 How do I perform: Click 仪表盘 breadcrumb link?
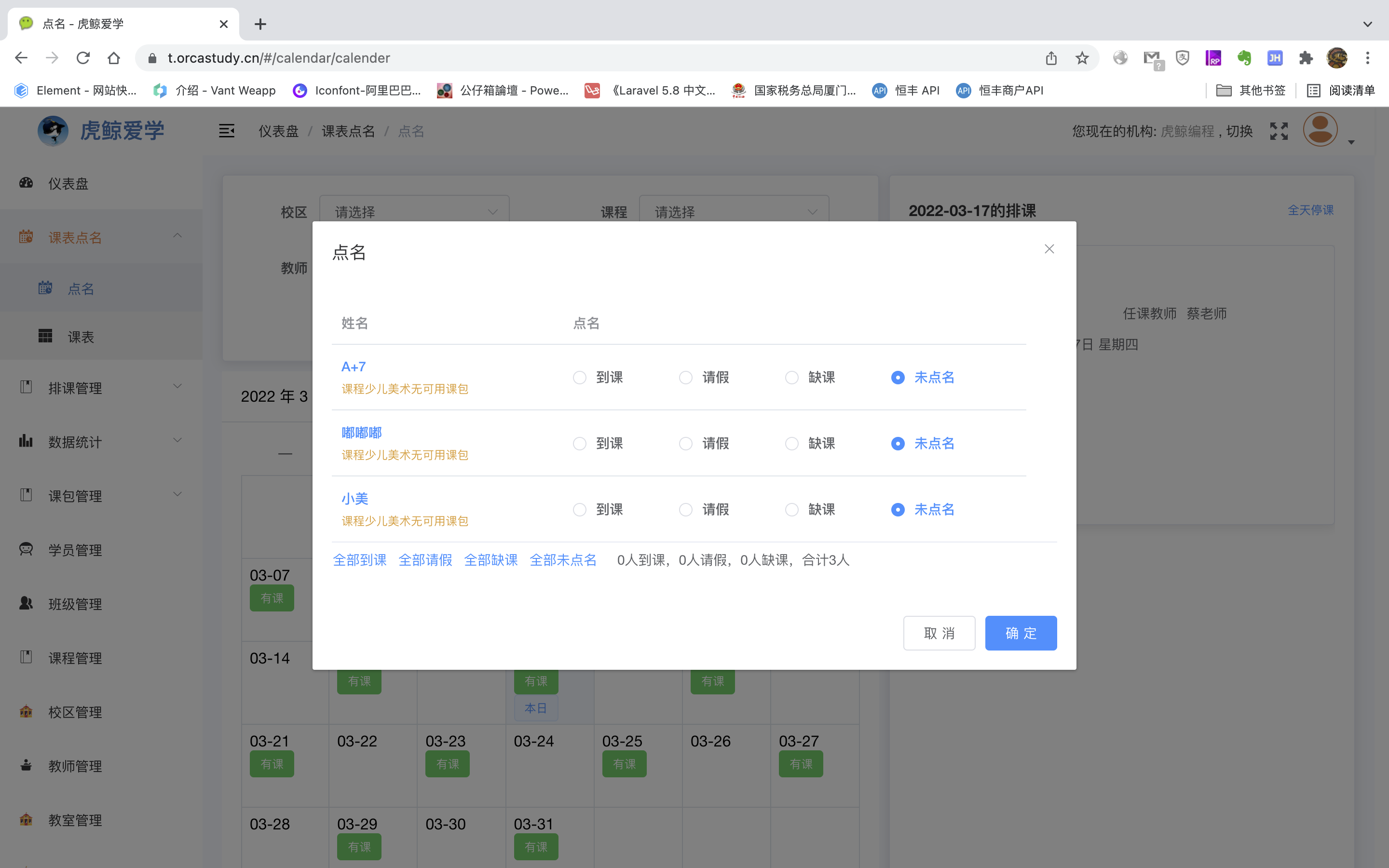(278, 132)
